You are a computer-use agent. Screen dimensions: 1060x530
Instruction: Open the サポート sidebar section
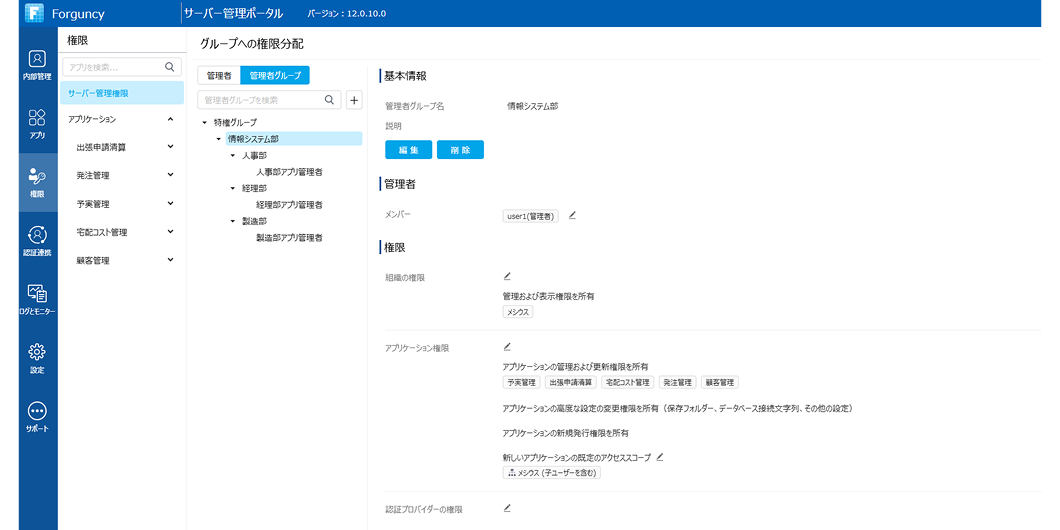coord(38,418)
